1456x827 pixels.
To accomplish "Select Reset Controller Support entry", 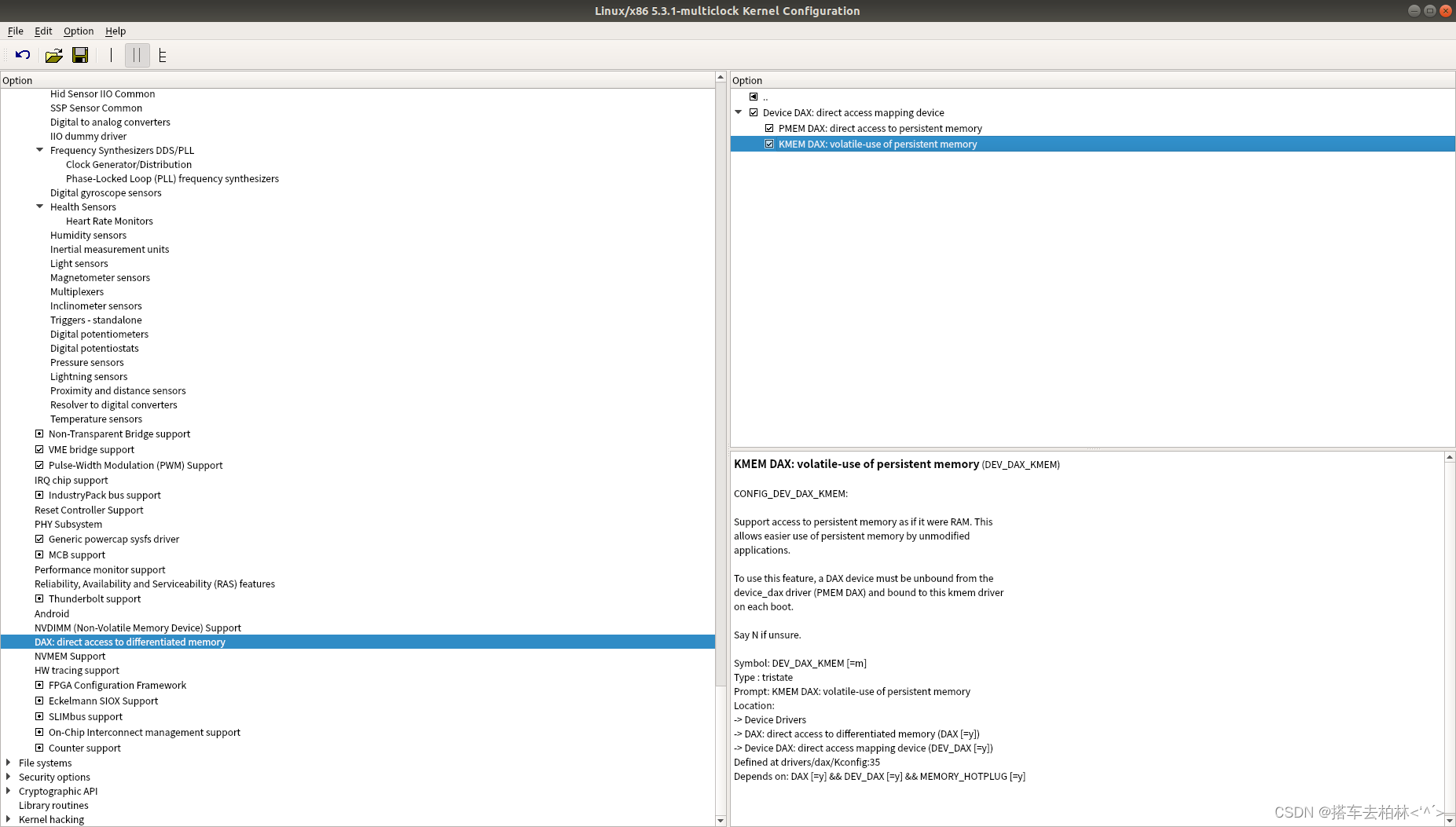I will click(x=89, y=510).
